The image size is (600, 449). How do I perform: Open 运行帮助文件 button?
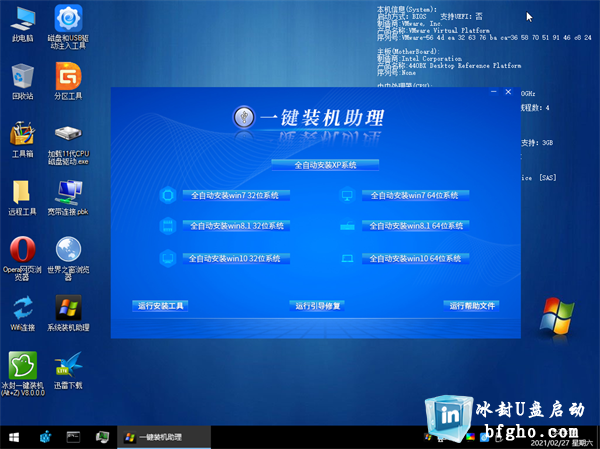471,306
